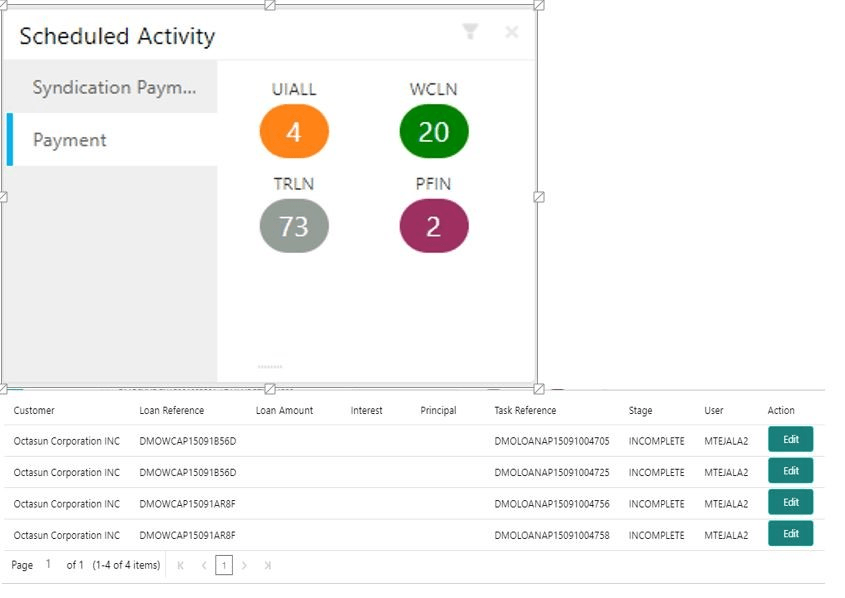Select the Payment tab
The width and height of the screenshot is (845, 598).
[x=113, y=140]
